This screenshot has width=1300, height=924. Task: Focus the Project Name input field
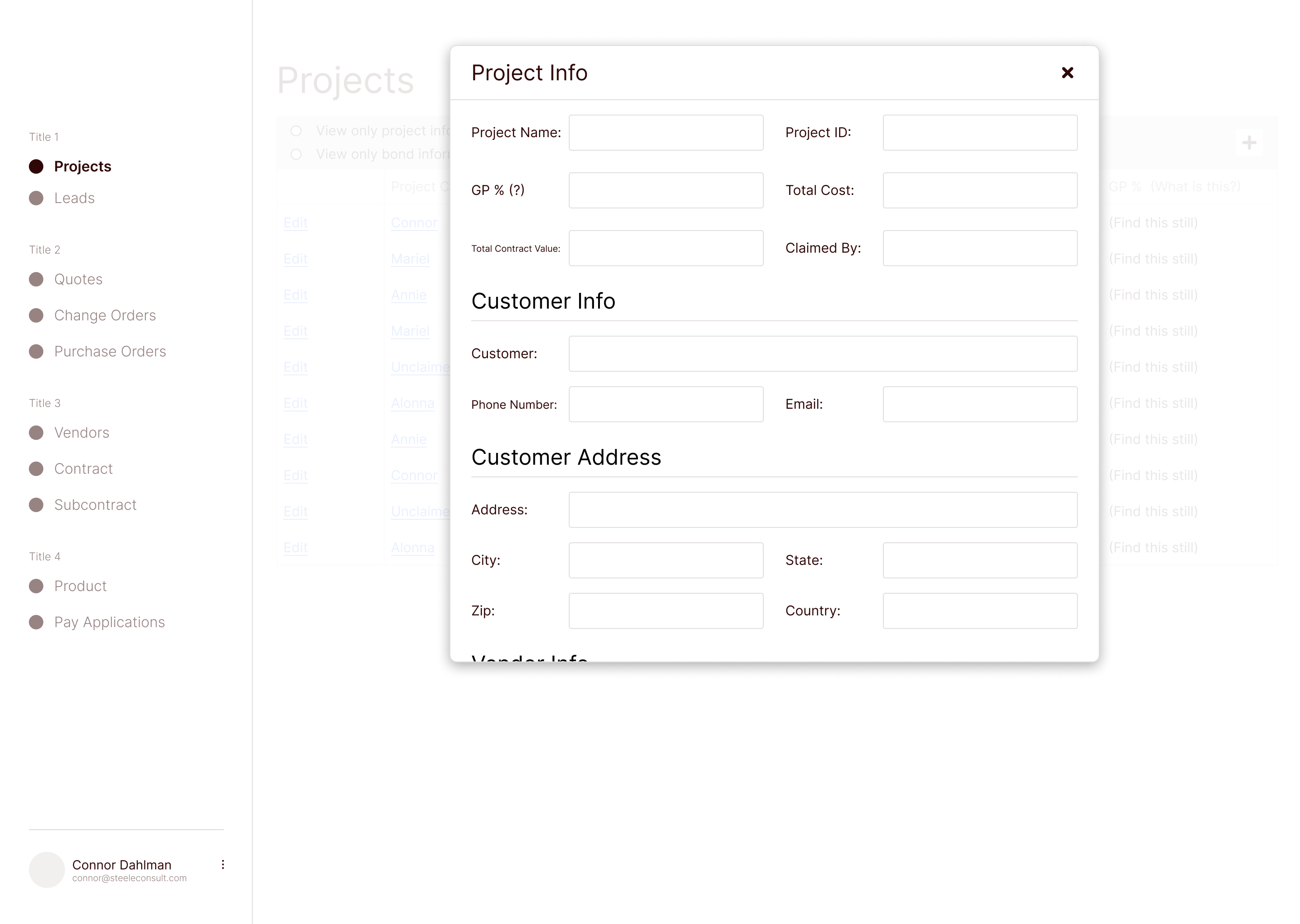665,133
